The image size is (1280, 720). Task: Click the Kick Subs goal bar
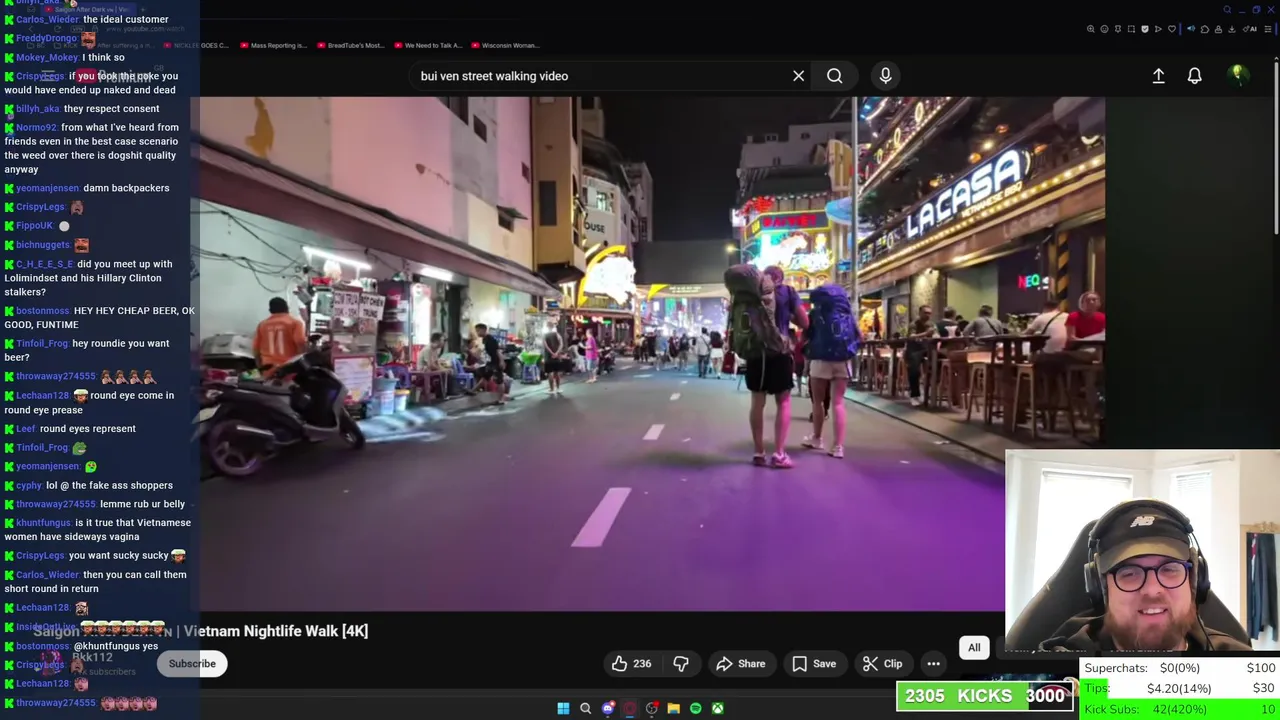click(1179, 709)
